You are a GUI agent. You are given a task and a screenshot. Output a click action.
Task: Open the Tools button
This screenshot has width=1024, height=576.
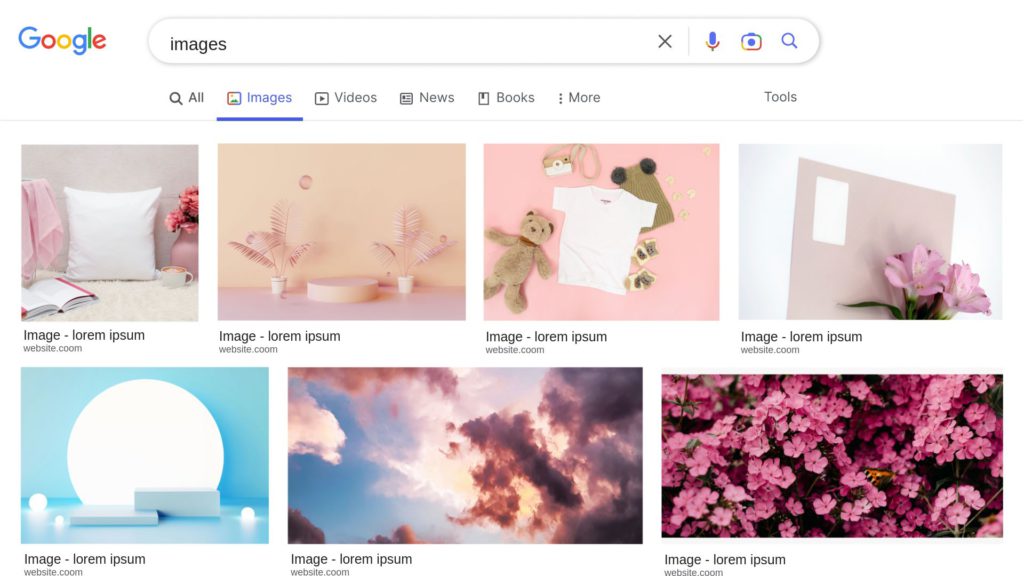click(780, 97)
